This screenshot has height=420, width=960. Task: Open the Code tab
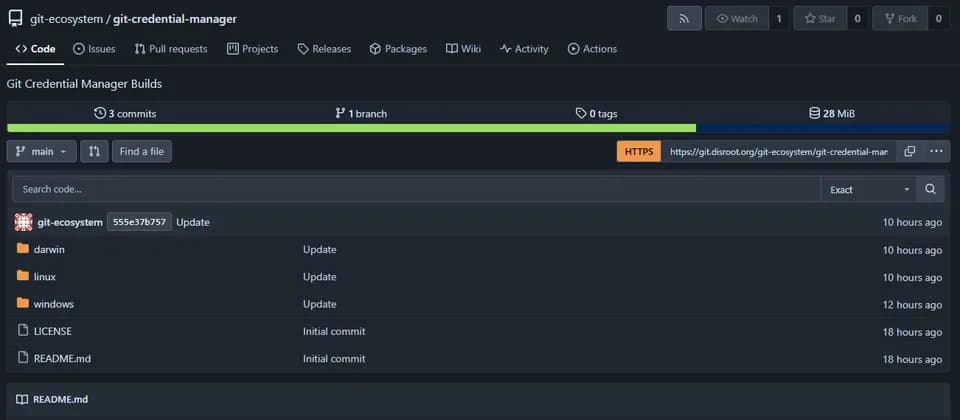coord(36,49)
